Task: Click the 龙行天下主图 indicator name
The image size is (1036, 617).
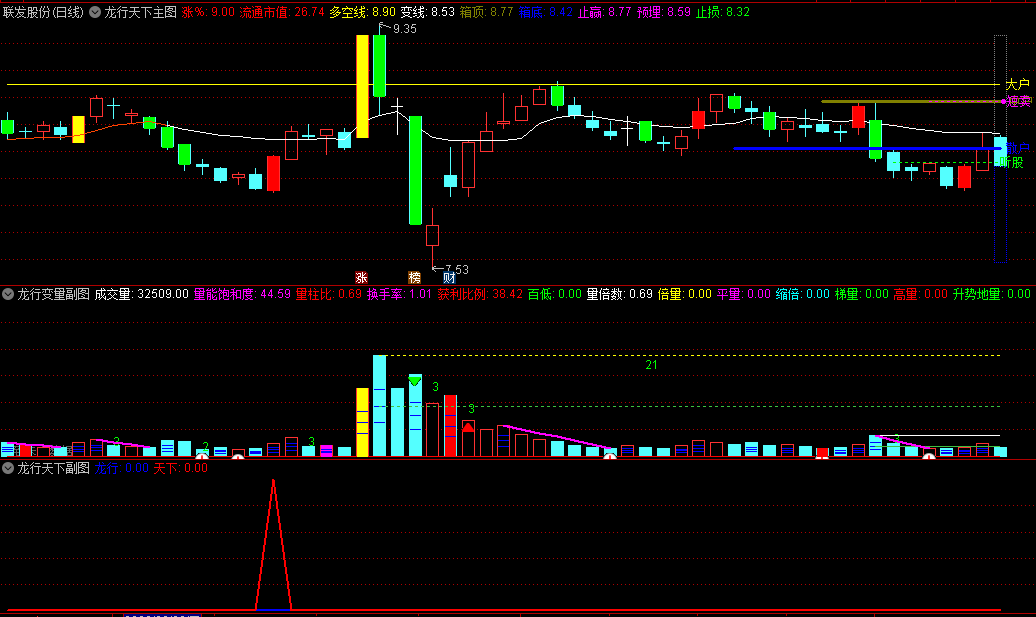Action: coord(140,12)
